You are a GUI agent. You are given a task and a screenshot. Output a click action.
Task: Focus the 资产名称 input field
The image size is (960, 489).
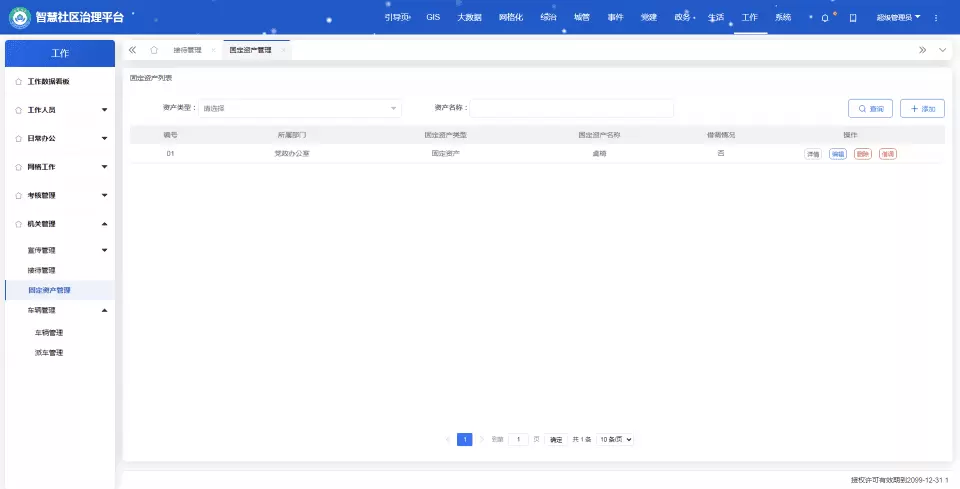tap(571, 108)
